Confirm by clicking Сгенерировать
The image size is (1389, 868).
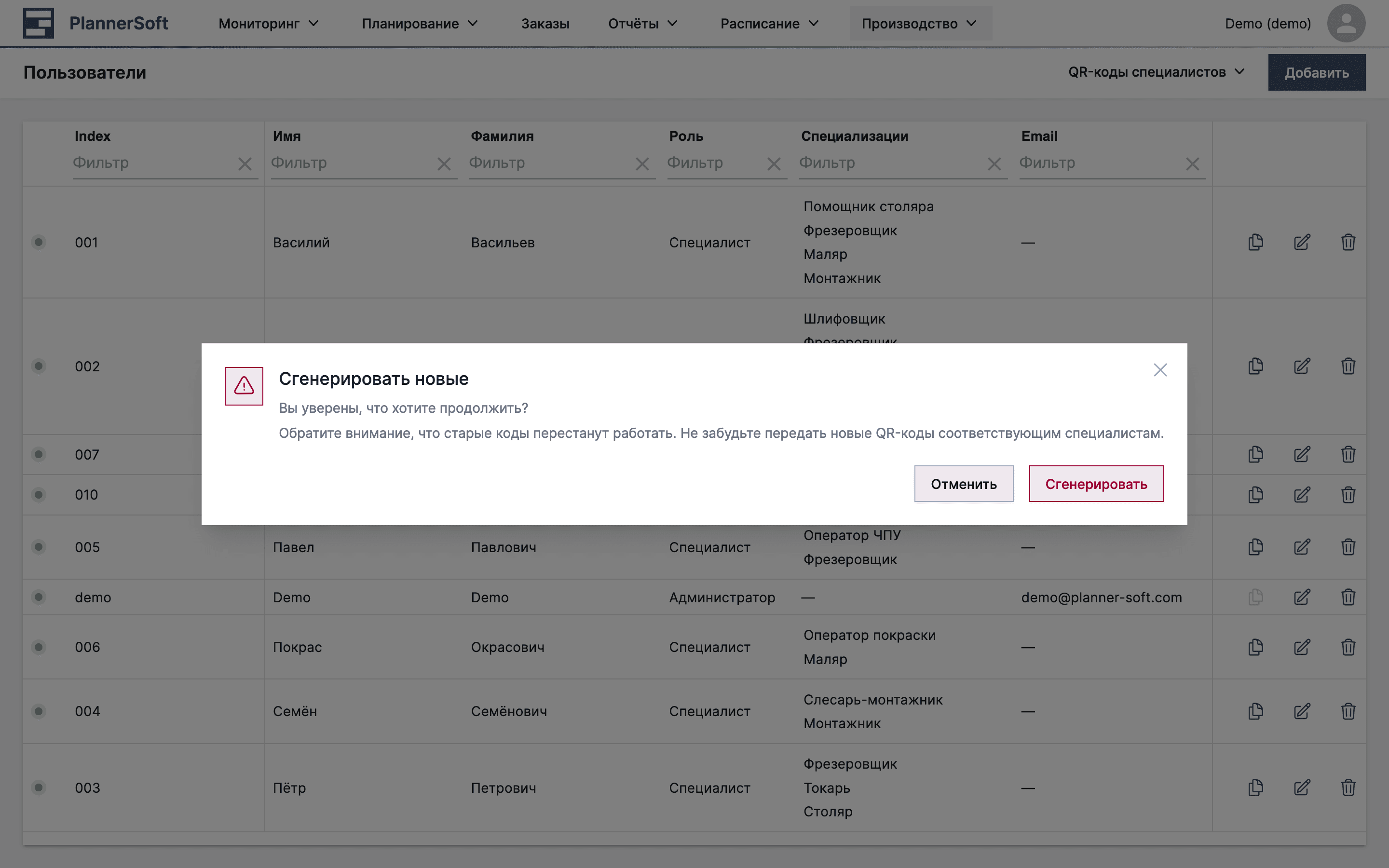pos(1096,484)
